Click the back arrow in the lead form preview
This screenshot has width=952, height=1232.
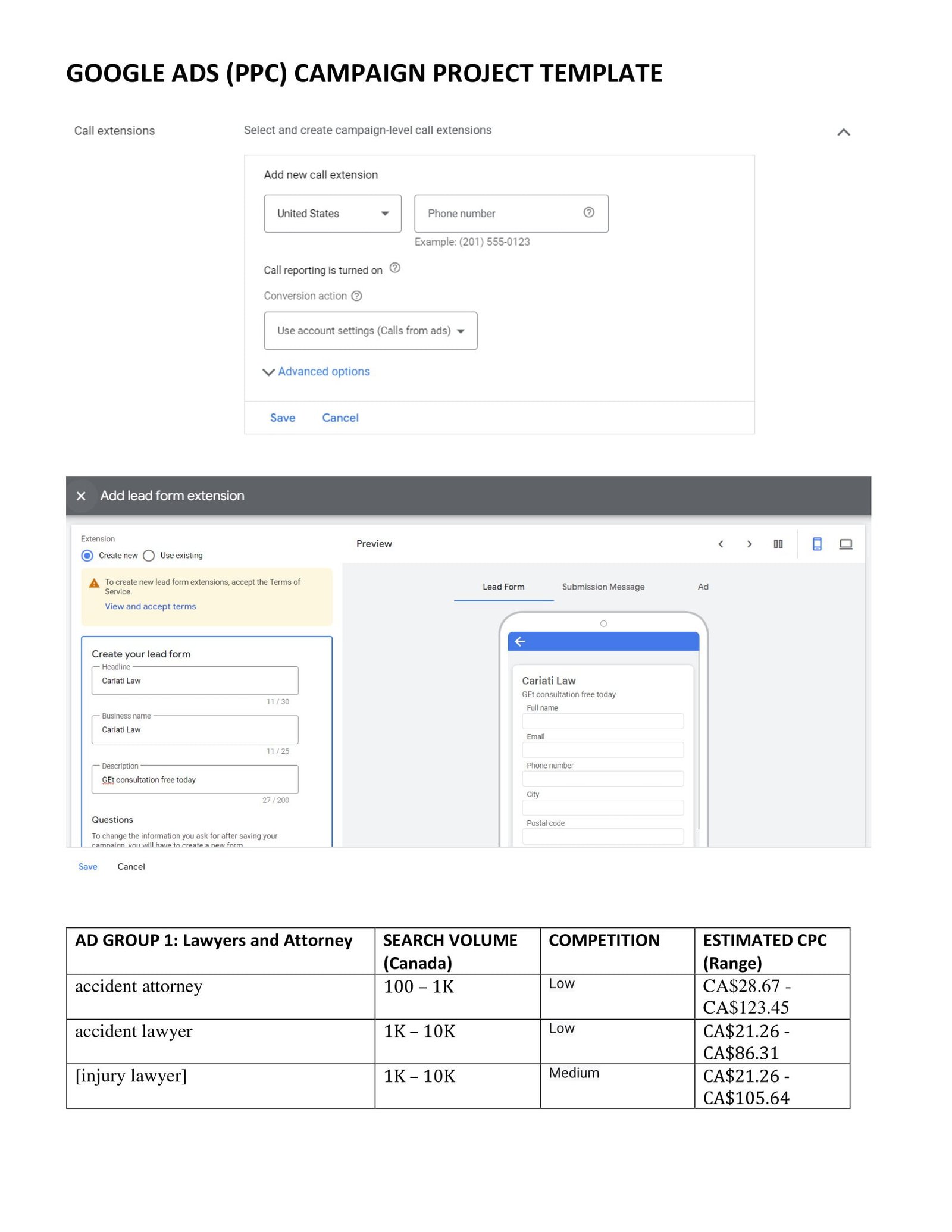(520, 640)
